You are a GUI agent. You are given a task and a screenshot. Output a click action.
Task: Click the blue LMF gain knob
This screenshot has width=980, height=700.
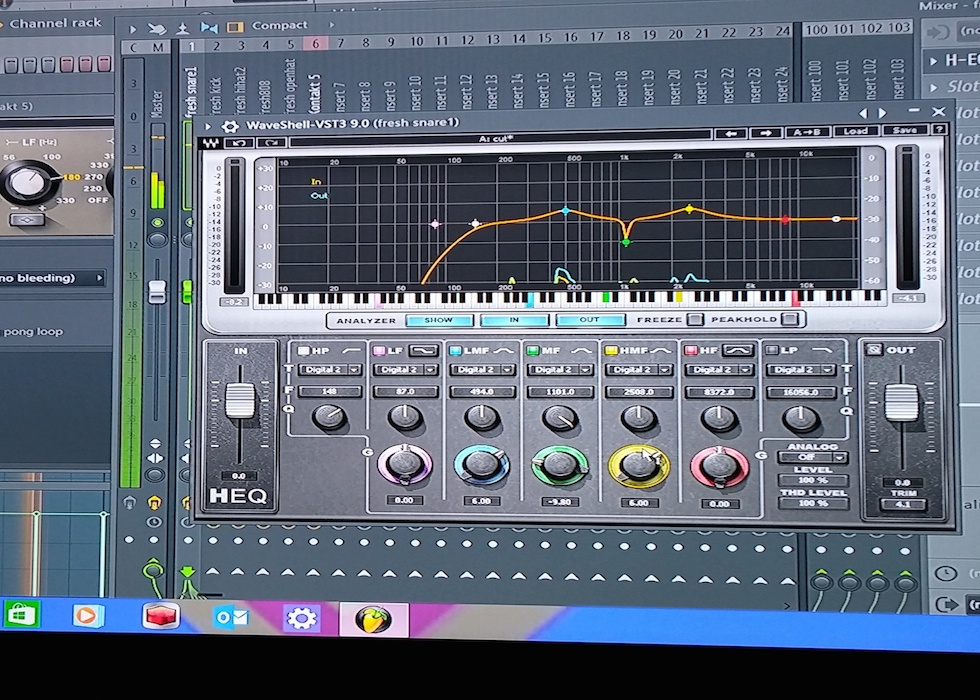[x=481, y=466]
